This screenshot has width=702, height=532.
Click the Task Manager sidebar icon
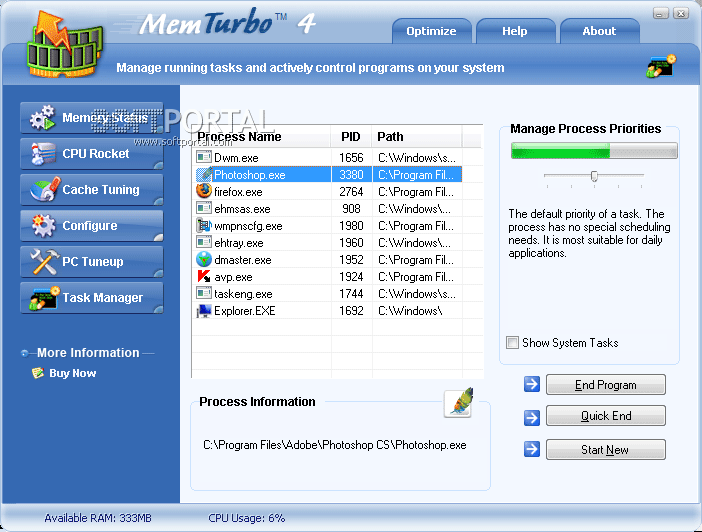click(x=44, y=298)
